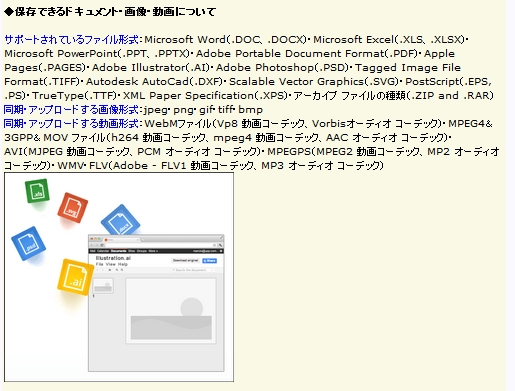
Task: Click the text (.ZIP and .RAR)
Action: click(x=450, y=96)
